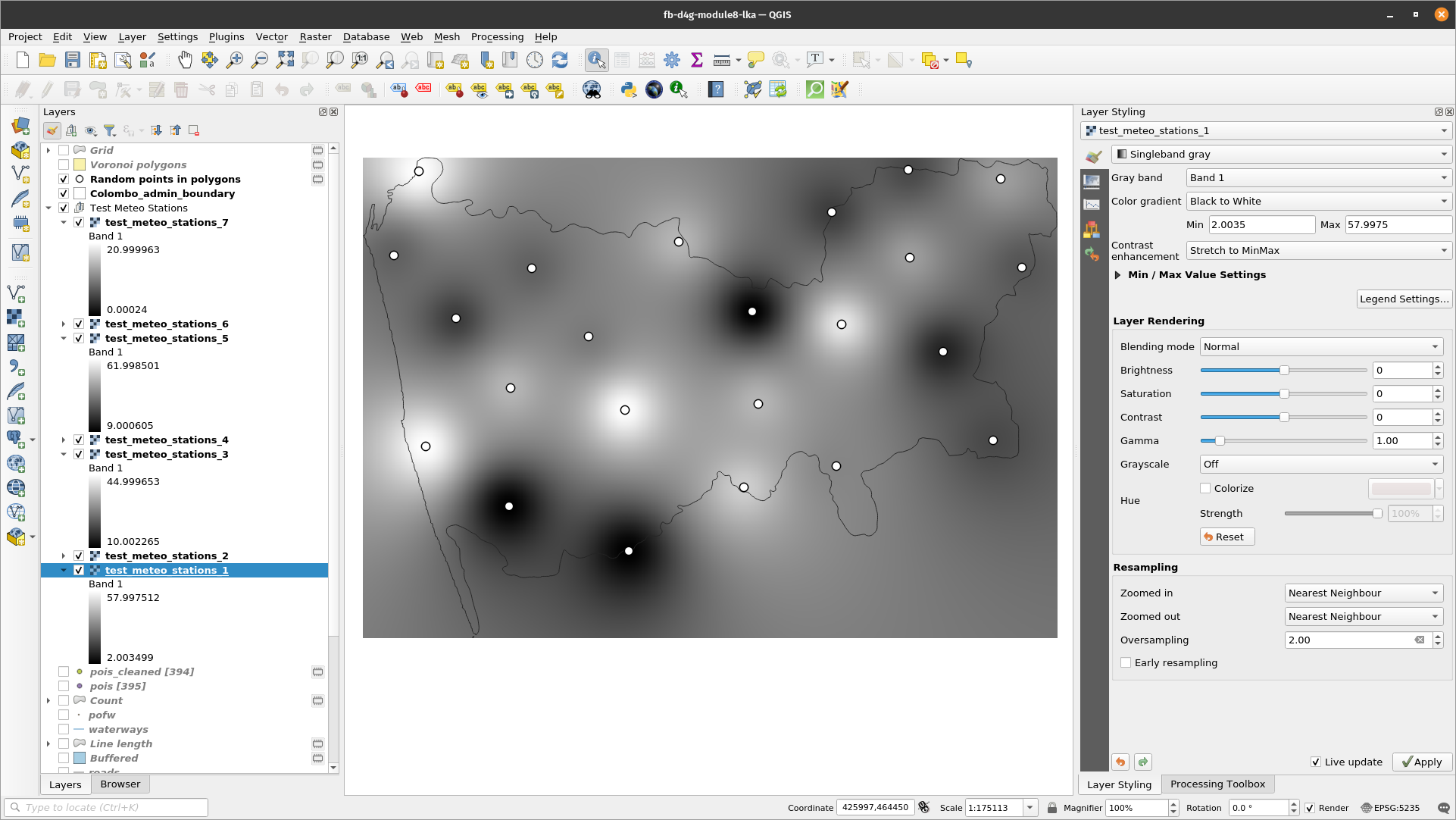Image resolution: width=1456 pixels, height=820 pixels.
Task: Click the Reset button
Action: click(1227, 537)
